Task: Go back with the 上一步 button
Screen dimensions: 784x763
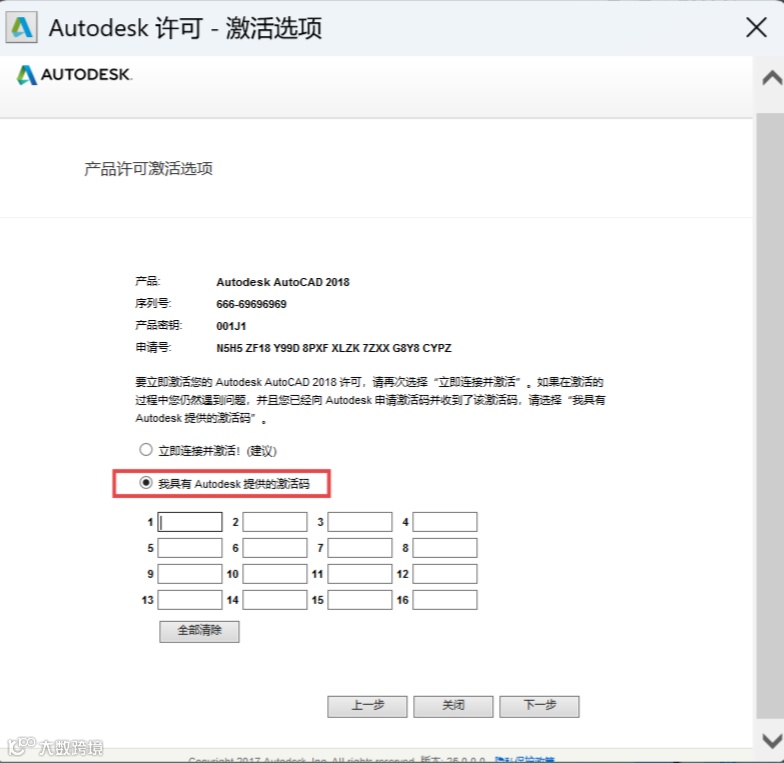Action: 368,706
